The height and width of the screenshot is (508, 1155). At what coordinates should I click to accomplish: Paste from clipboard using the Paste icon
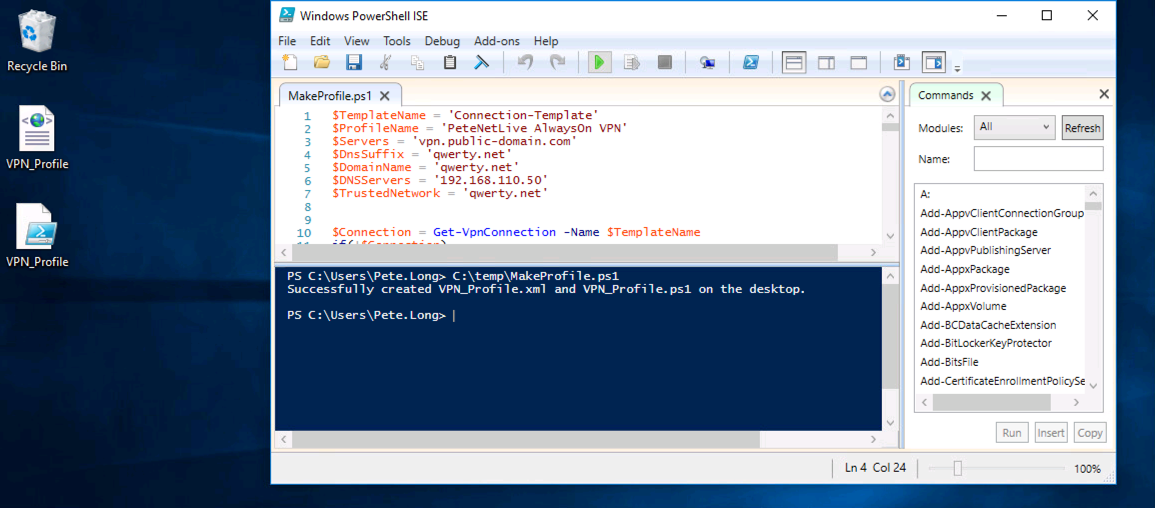(x=449, y=63)
